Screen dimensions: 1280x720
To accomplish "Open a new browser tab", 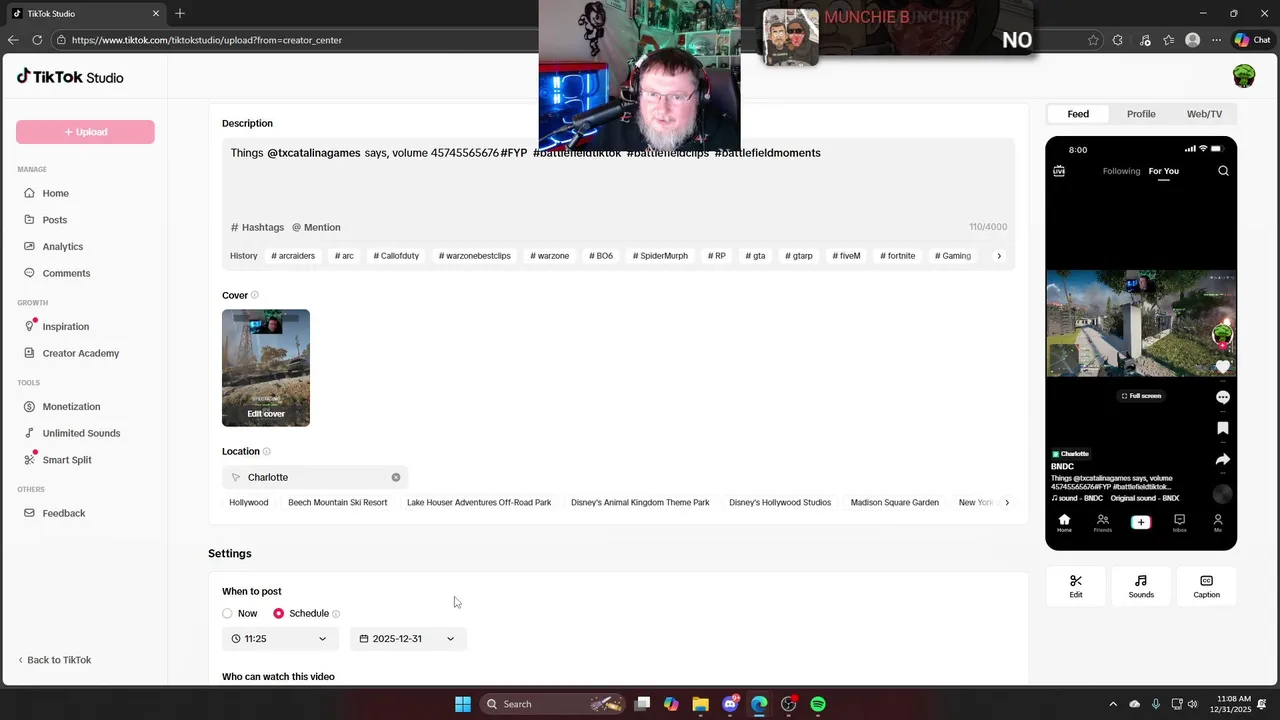I will click(180, 14).
